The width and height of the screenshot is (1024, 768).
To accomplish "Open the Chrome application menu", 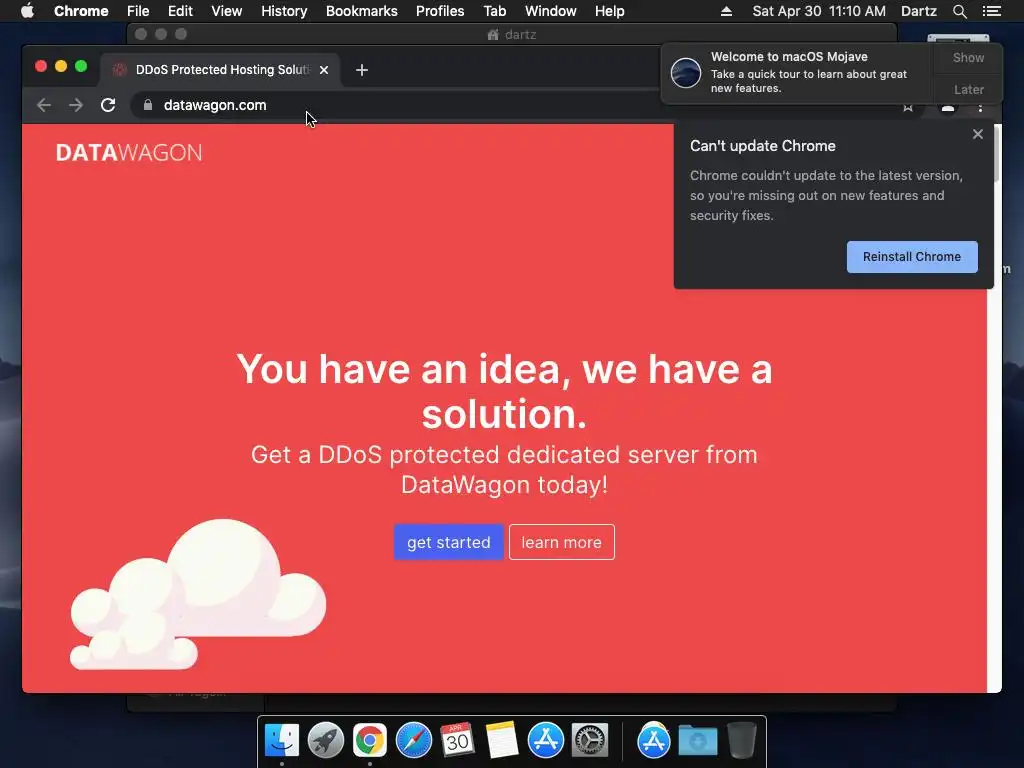I will point(81,11).
